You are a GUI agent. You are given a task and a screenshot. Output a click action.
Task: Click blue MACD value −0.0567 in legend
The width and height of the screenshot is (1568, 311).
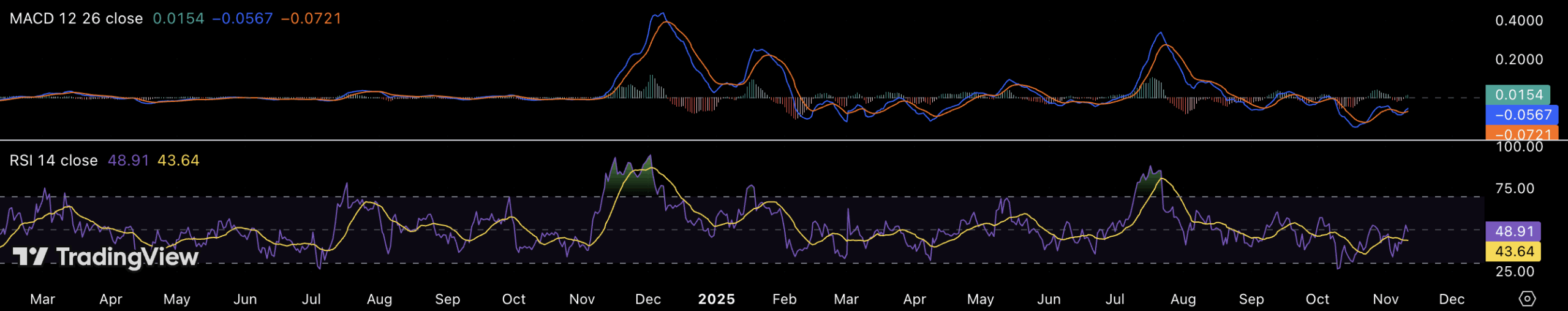pos(243,18)
